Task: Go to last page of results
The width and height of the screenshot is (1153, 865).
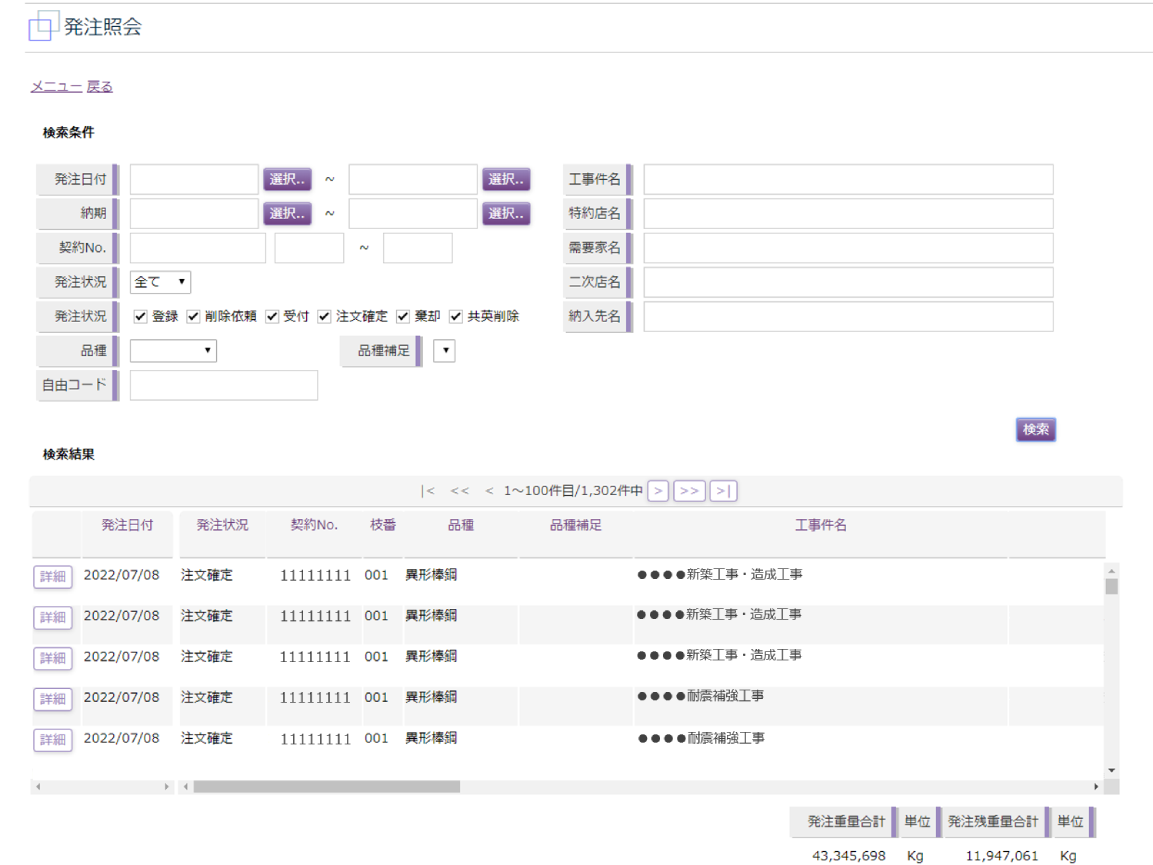Action: tap(724, 491)
